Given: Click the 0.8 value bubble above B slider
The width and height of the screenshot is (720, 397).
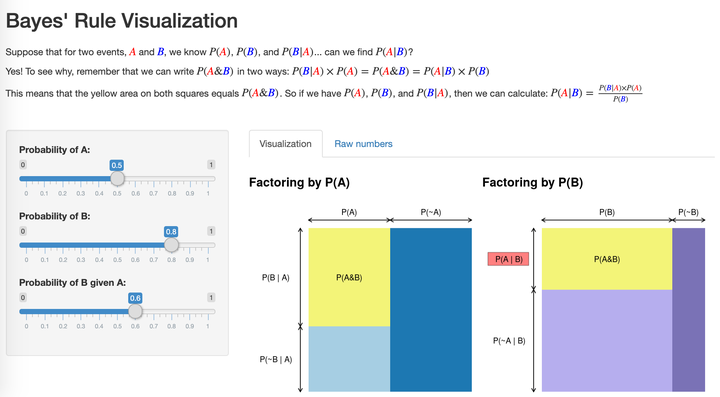Looking at the screenshot, I should coord(171,232).
